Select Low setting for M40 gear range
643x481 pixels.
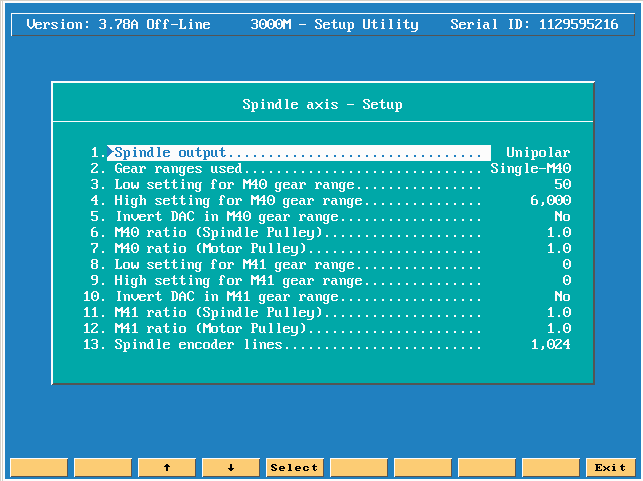click(327, 185)
